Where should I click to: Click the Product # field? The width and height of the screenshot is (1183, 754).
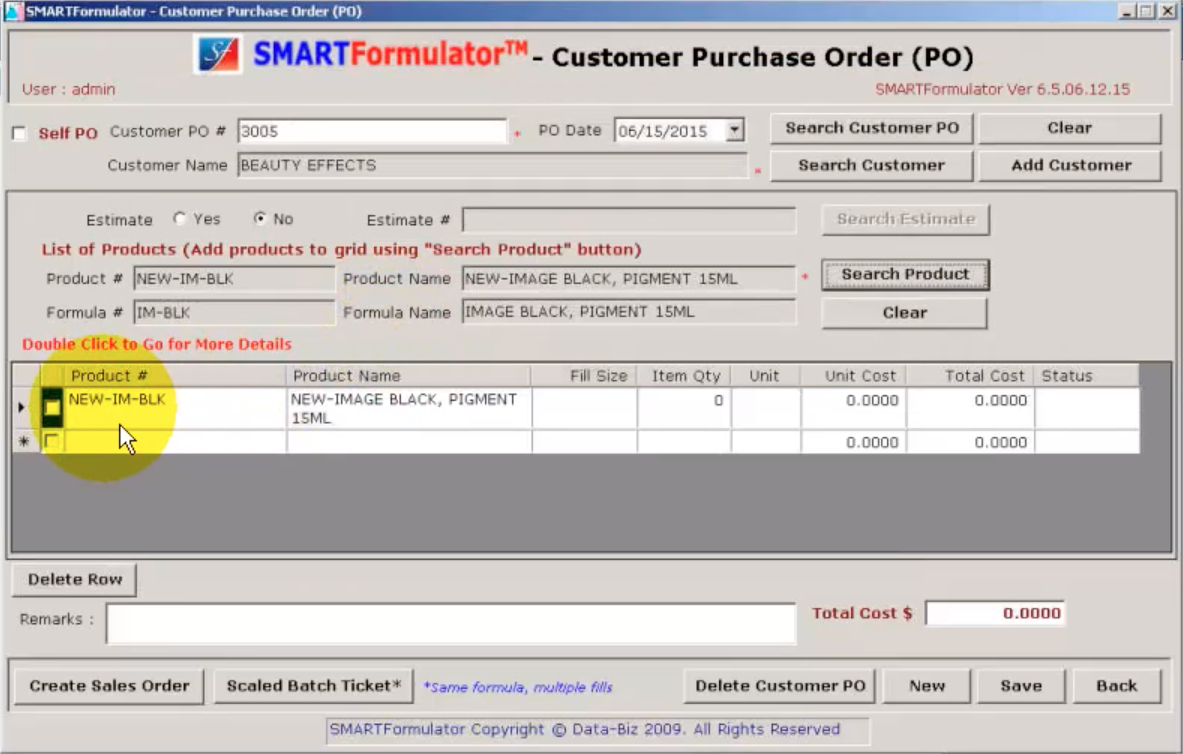(x=234, y=279)
